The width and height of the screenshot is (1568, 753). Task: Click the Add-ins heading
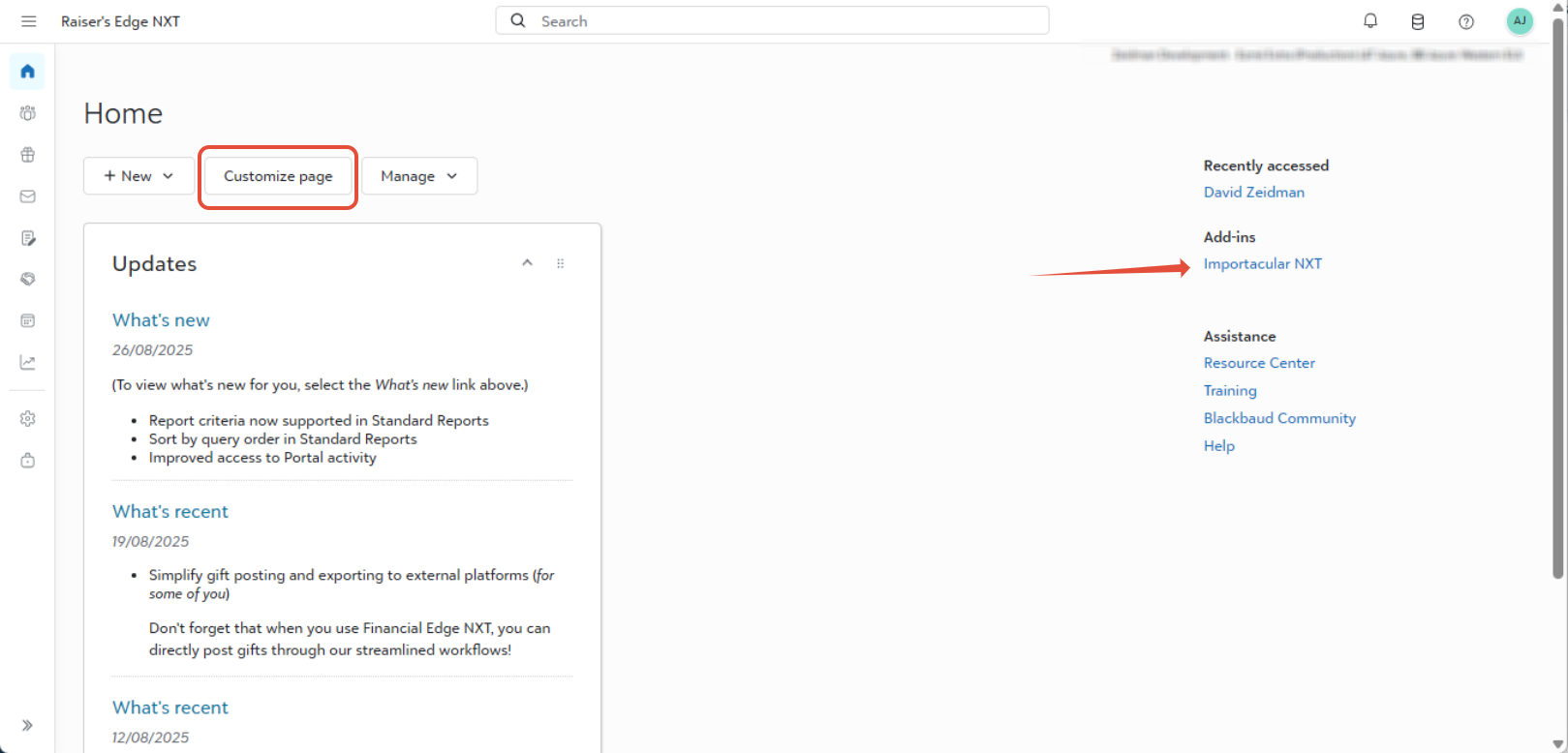click(1229, 237)
